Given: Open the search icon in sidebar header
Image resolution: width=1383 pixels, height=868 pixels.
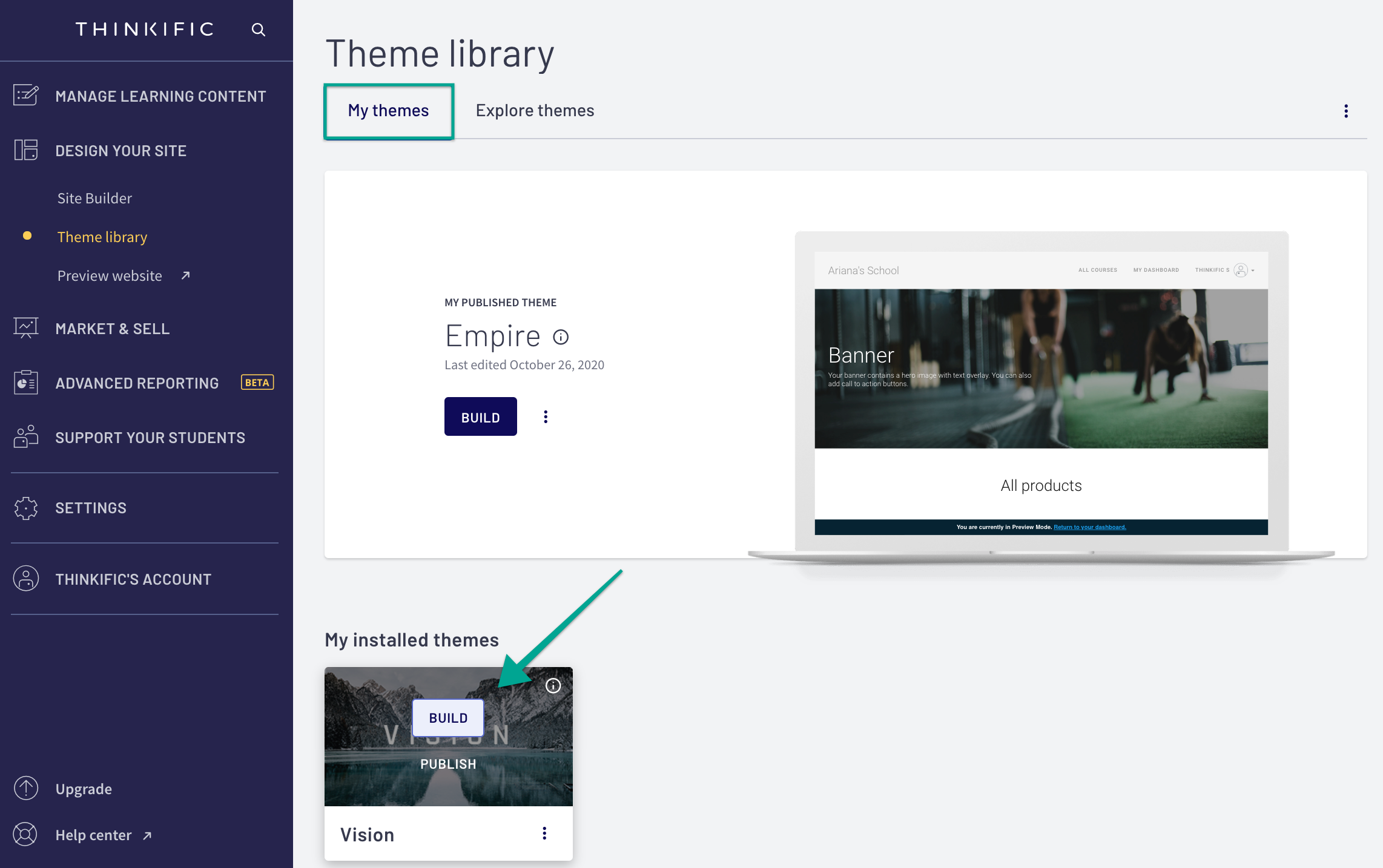Looking at the screenshot, I should tap(259, 30).
